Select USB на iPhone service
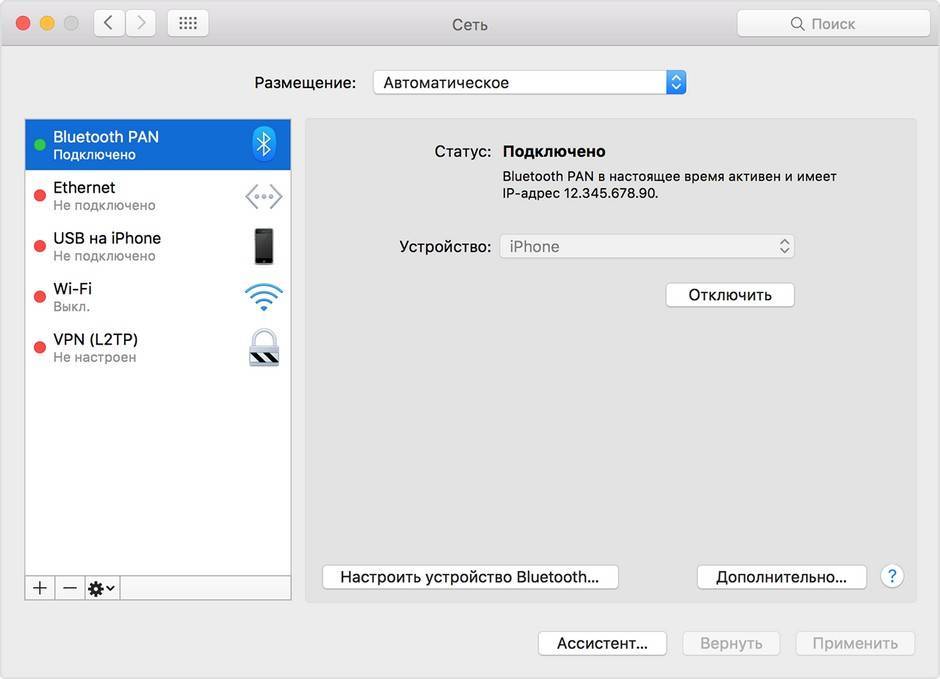The width and height of the screenshot is (940, 679). (x=158, y=246)
